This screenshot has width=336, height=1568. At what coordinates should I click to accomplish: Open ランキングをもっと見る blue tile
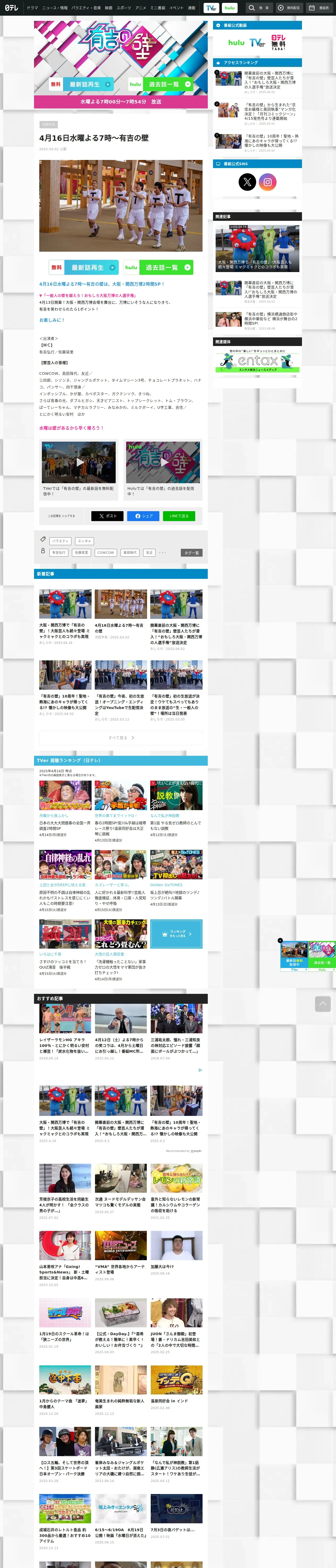[x=176, y=934]
